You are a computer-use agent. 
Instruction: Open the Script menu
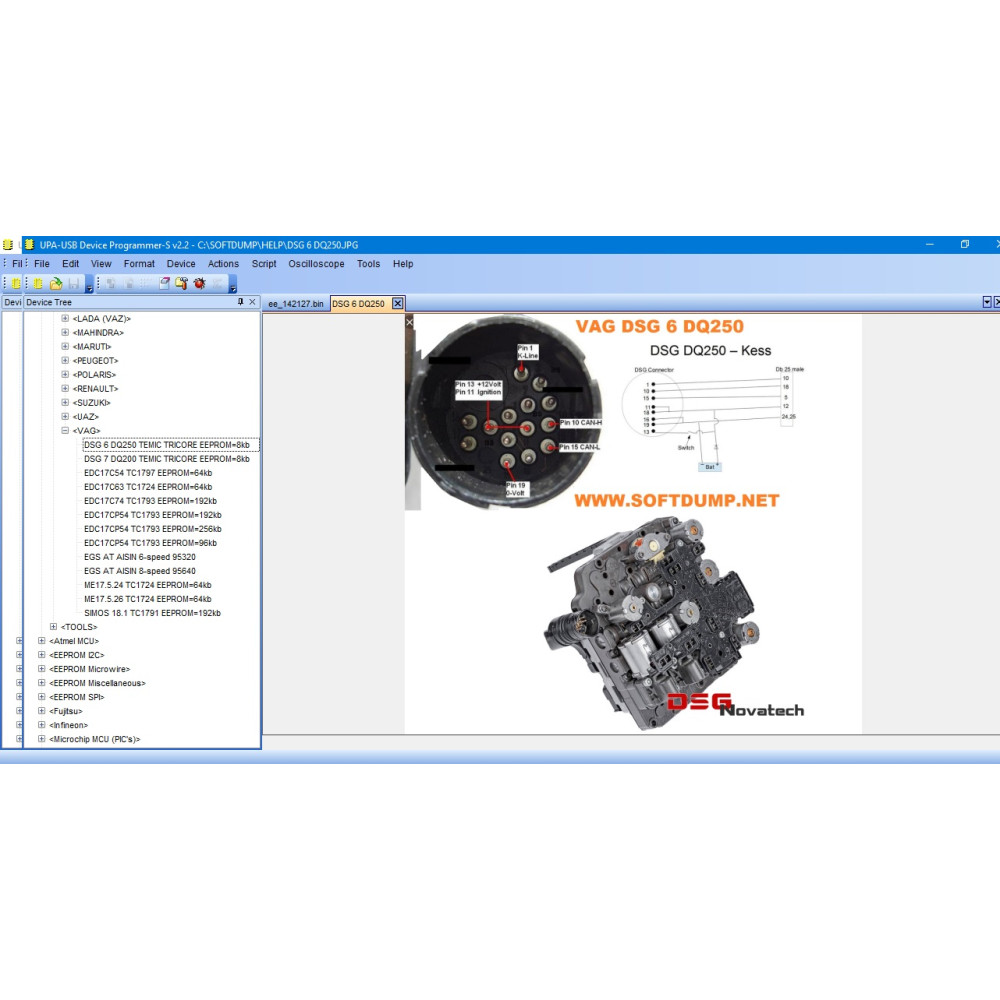tap(264, 263)
